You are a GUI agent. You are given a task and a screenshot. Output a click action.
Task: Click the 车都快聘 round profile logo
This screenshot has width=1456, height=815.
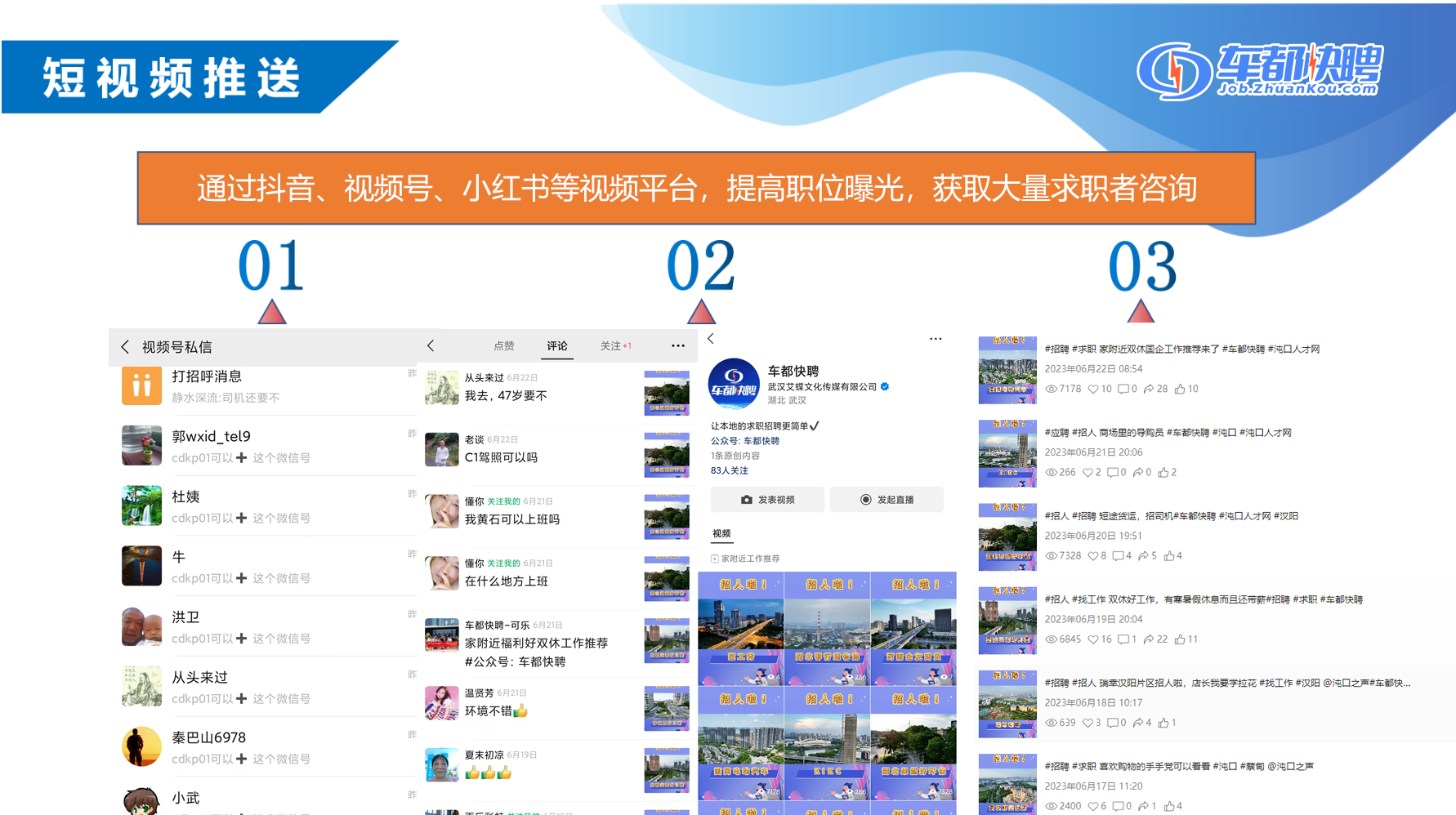point(733,384)
